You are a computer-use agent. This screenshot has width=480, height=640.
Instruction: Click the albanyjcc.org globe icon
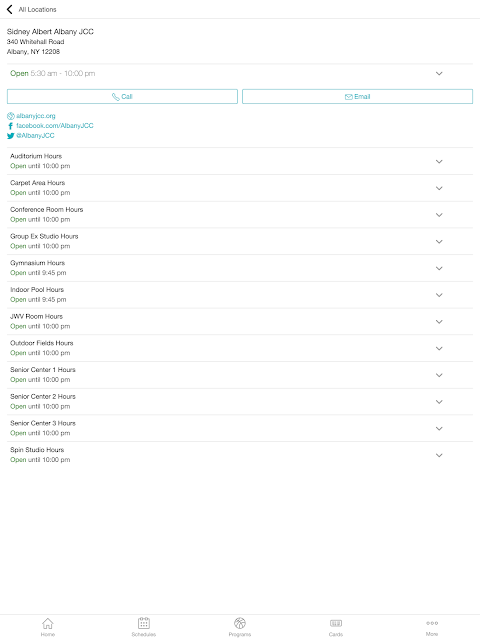(11, 116)
